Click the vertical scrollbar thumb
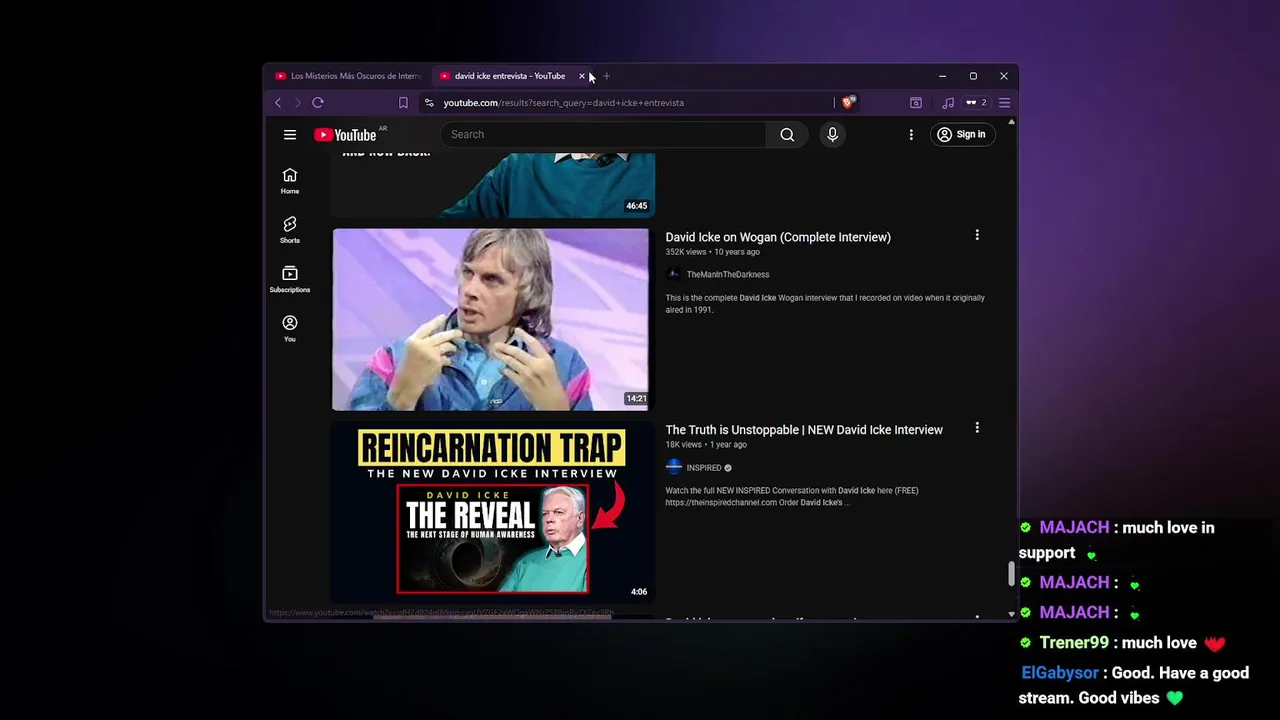The image size is (1280, 720). click(1011, 574)
